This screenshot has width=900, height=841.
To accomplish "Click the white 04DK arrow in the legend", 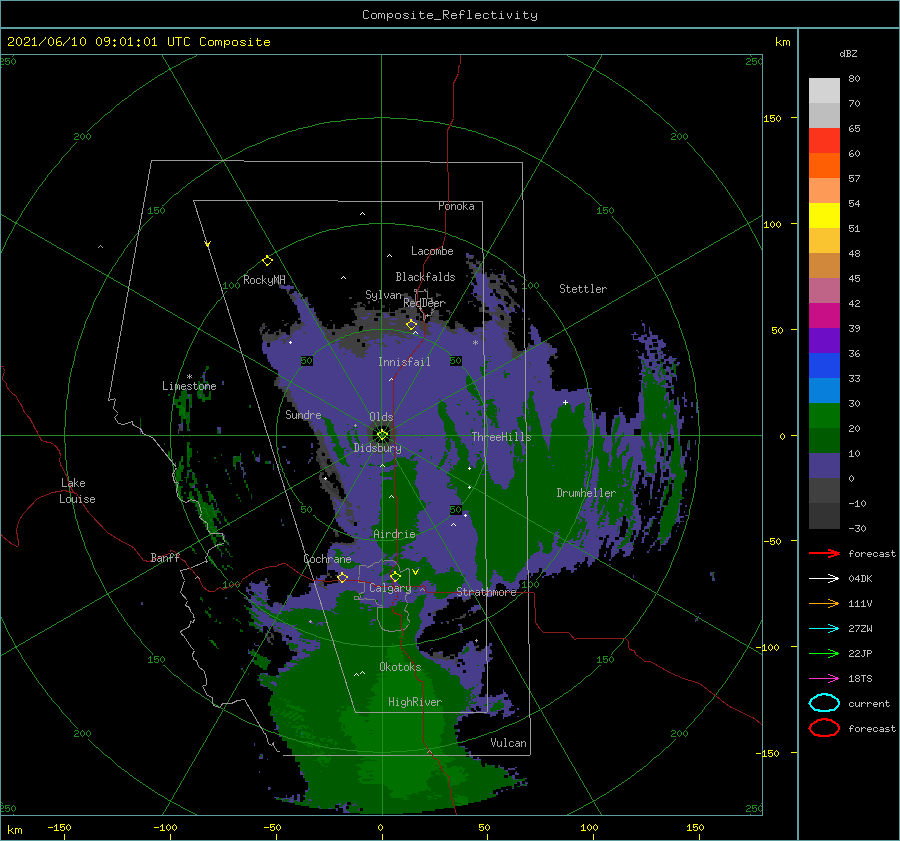I will pos(824,578).
